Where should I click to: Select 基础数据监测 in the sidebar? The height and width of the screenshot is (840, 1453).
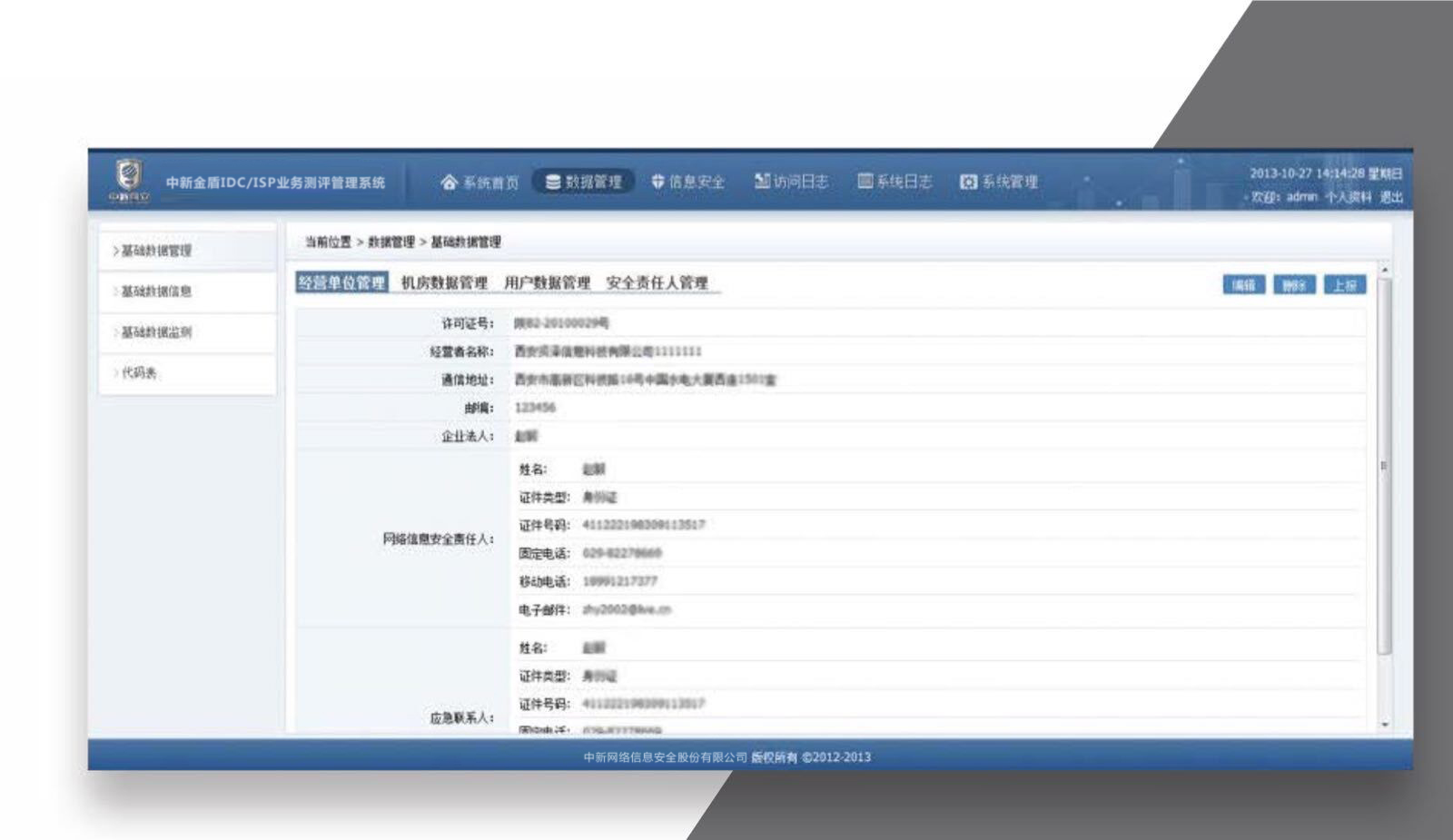coord(155,332)
